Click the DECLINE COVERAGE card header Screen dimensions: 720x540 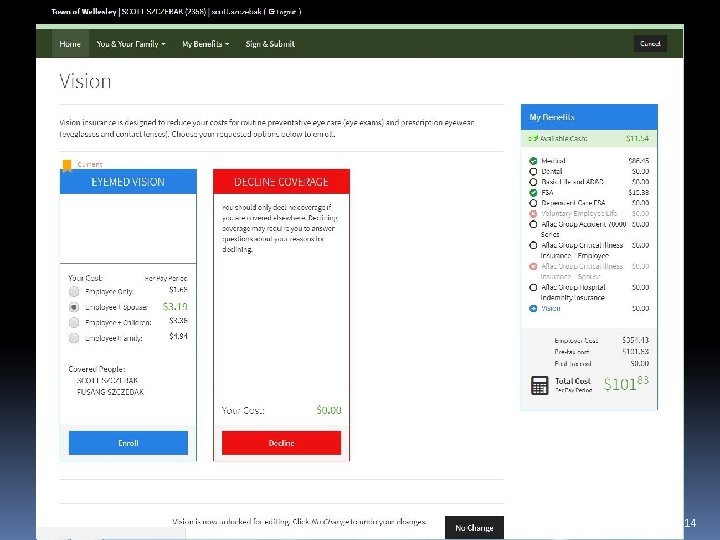[x=281, y=182]
